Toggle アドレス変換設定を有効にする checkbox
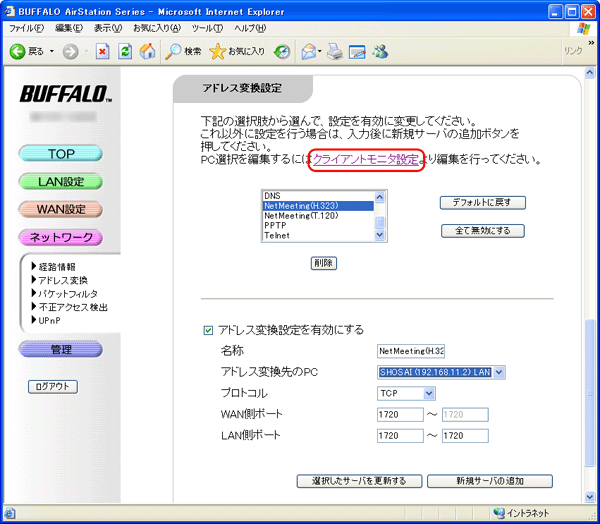Screen dimensions: 600x524 point(208,330)
